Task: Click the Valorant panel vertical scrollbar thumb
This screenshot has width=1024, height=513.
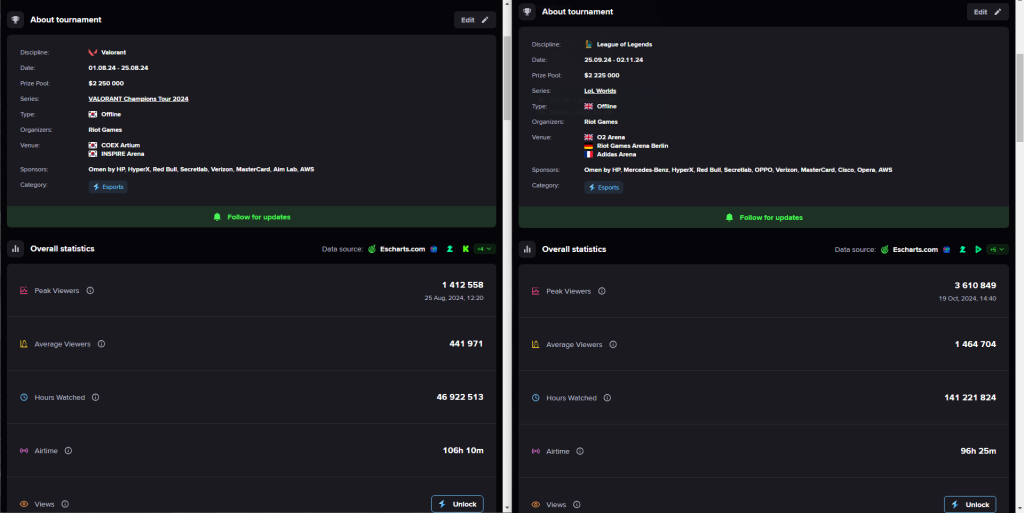Action: (507, 77)
